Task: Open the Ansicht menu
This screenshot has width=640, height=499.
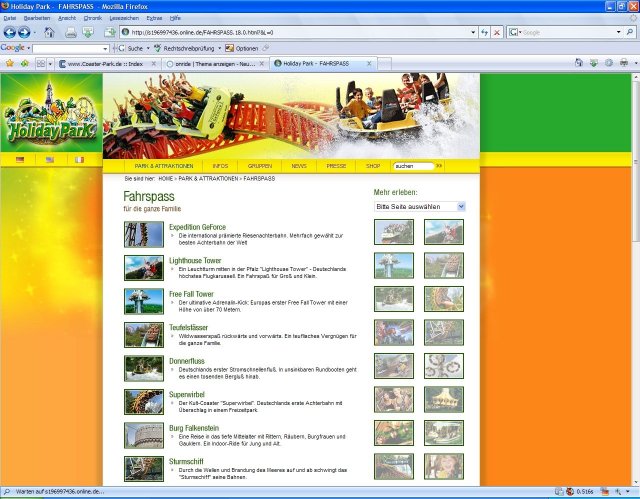Action: click(67, 18)
